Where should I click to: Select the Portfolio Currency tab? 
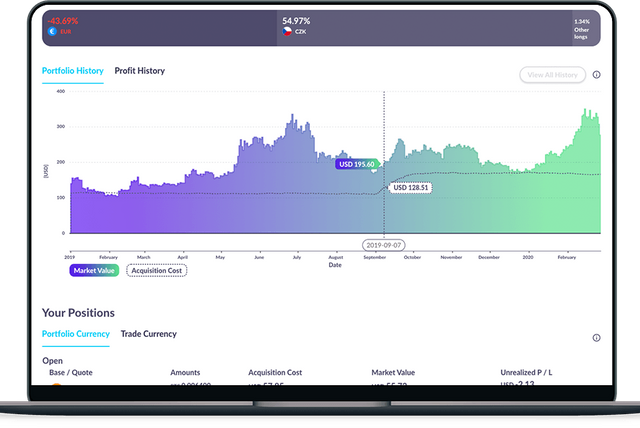(x=76, y=334)
